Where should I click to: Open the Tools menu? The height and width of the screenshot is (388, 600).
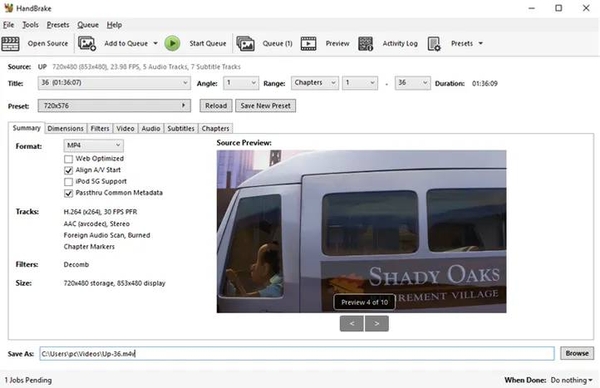pos(30,25)
